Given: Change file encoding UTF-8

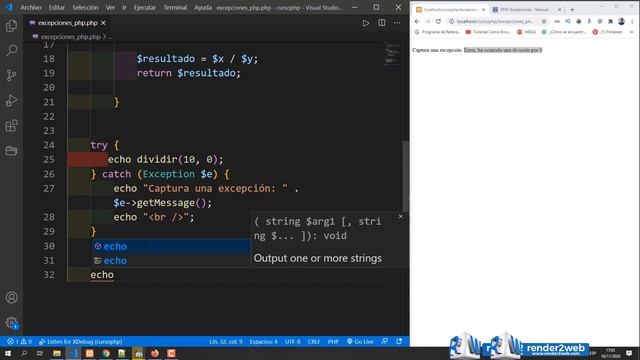Looking at the screenshot, I should (292, 342).
